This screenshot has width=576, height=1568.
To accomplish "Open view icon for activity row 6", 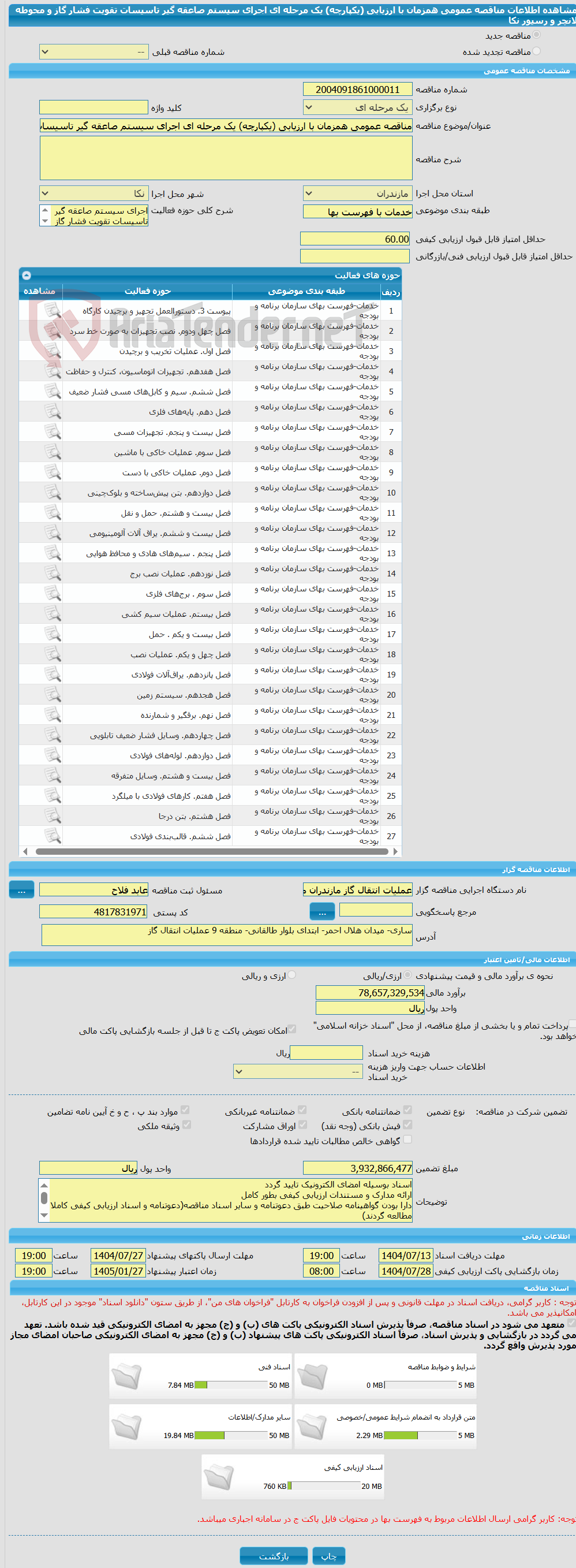I will click(53, 411).
